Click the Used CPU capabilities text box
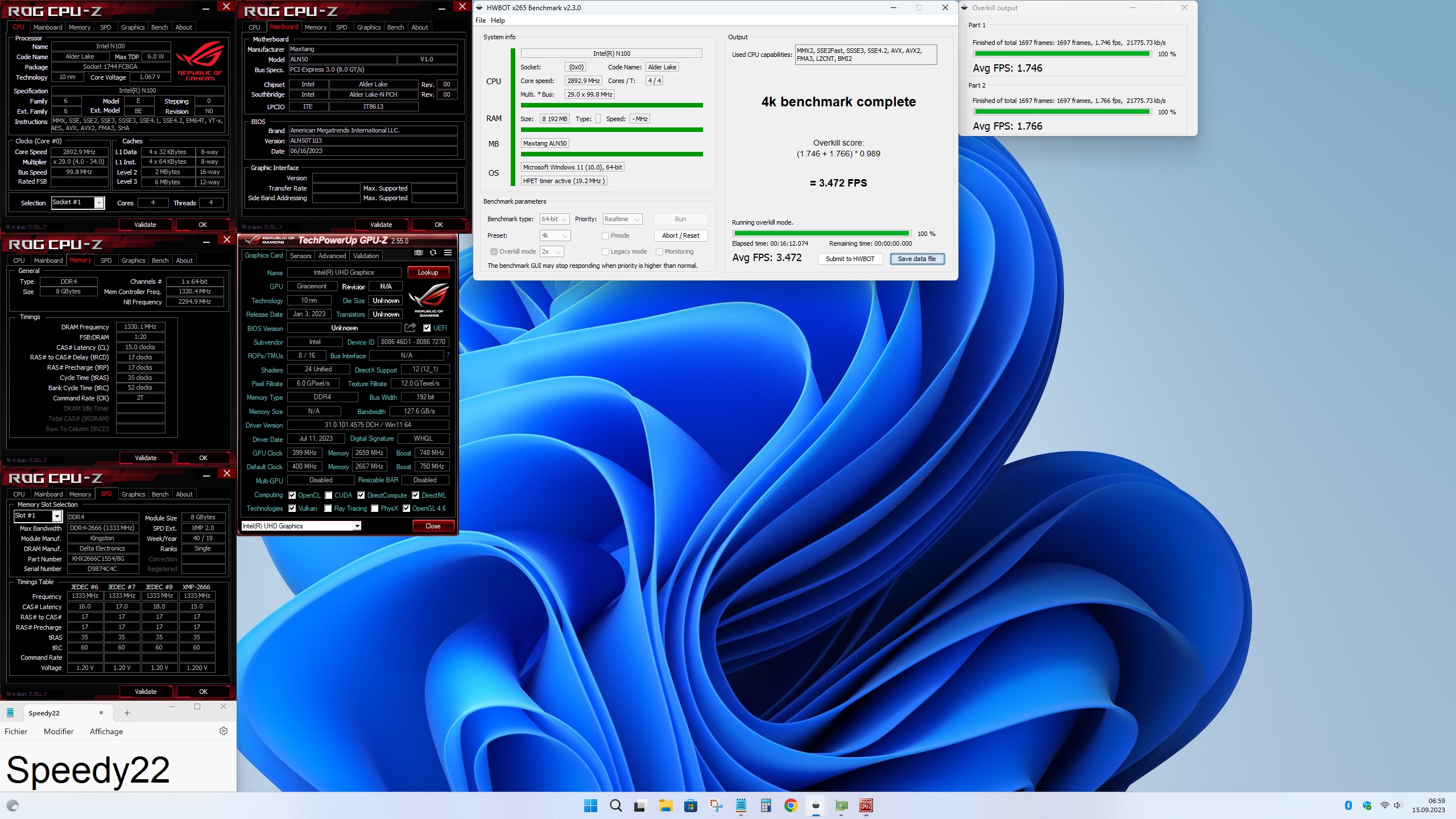 [x=865, y=55]
